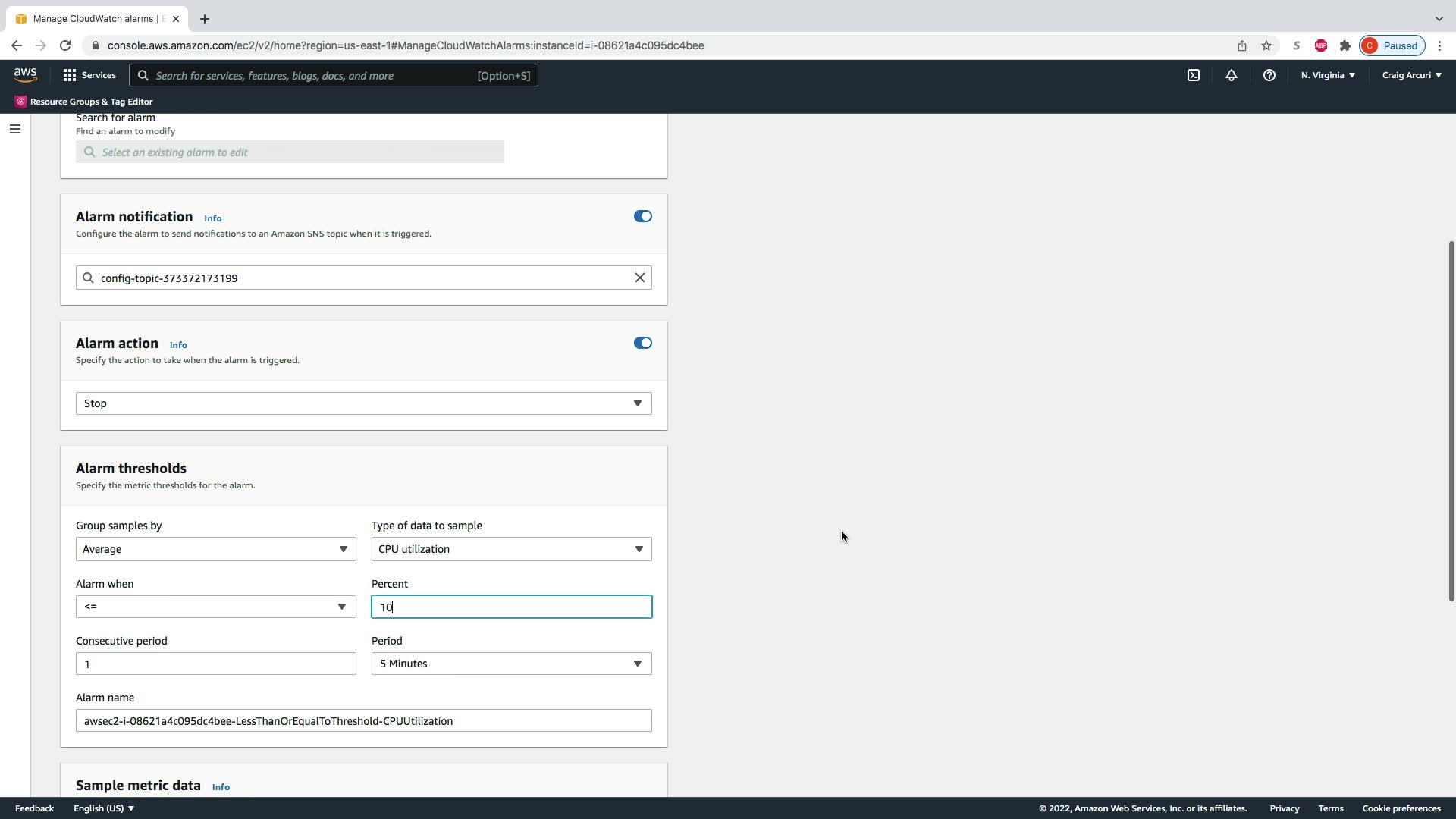Click the help question mark icon

point(1269,75)
